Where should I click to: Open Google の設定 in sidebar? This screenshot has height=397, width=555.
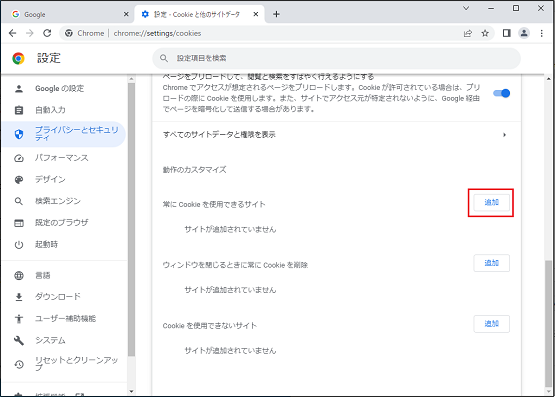point(64,88)
